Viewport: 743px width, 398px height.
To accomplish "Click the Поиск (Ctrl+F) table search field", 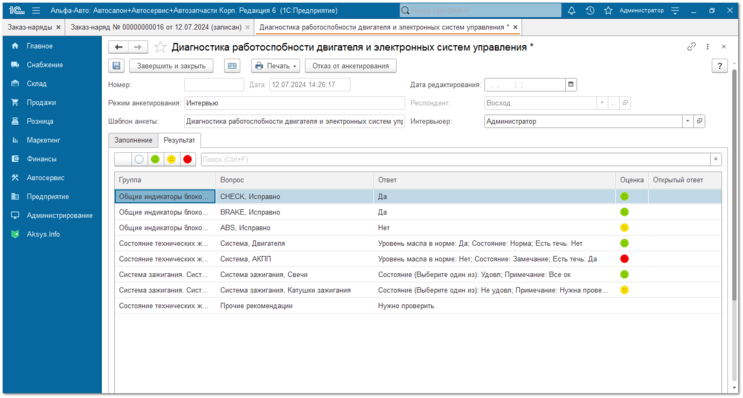I will [x=456, y=159].
